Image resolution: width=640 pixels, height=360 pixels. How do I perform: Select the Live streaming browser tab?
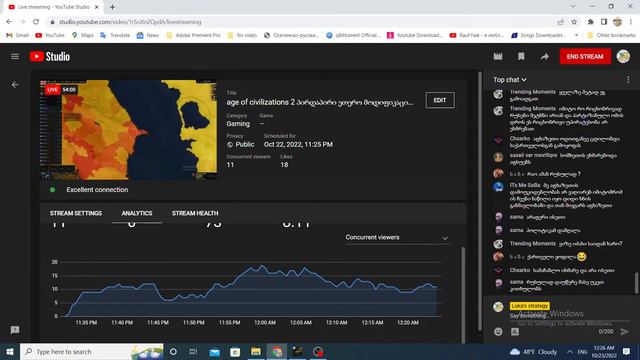pos(53,7)
